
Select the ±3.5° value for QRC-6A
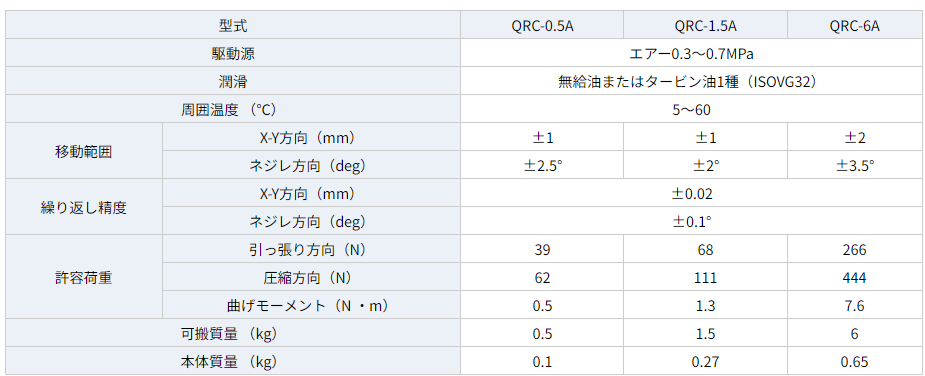pos(855,165)
